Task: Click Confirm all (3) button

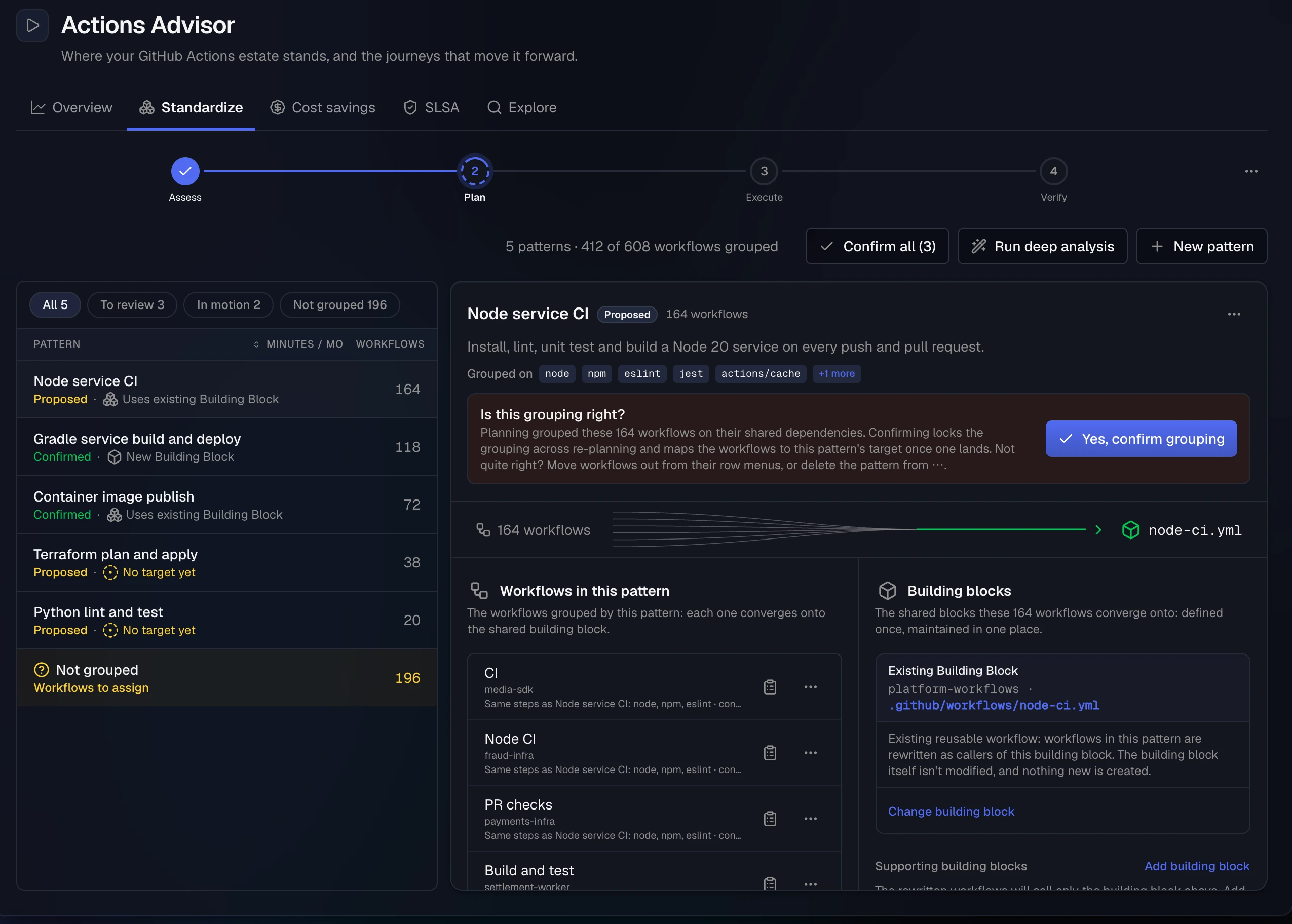Action: (x=877, y=246)
